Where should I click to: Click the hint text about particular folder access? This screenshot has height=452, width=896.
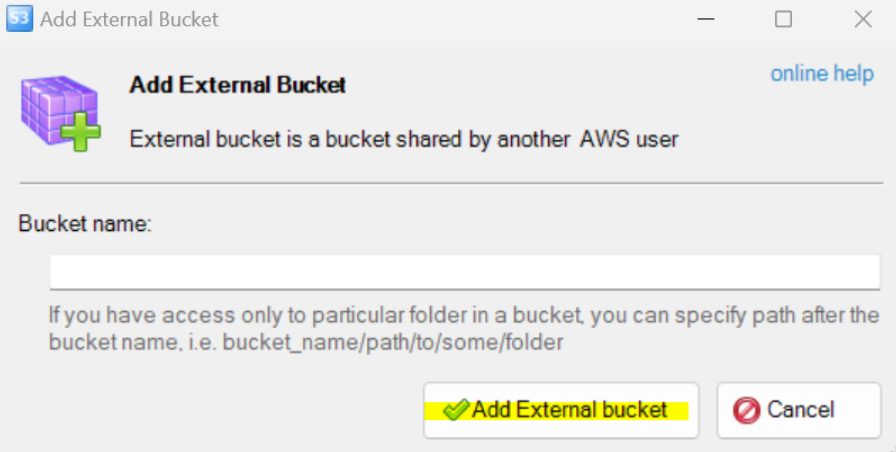click(x=464, y=329)
